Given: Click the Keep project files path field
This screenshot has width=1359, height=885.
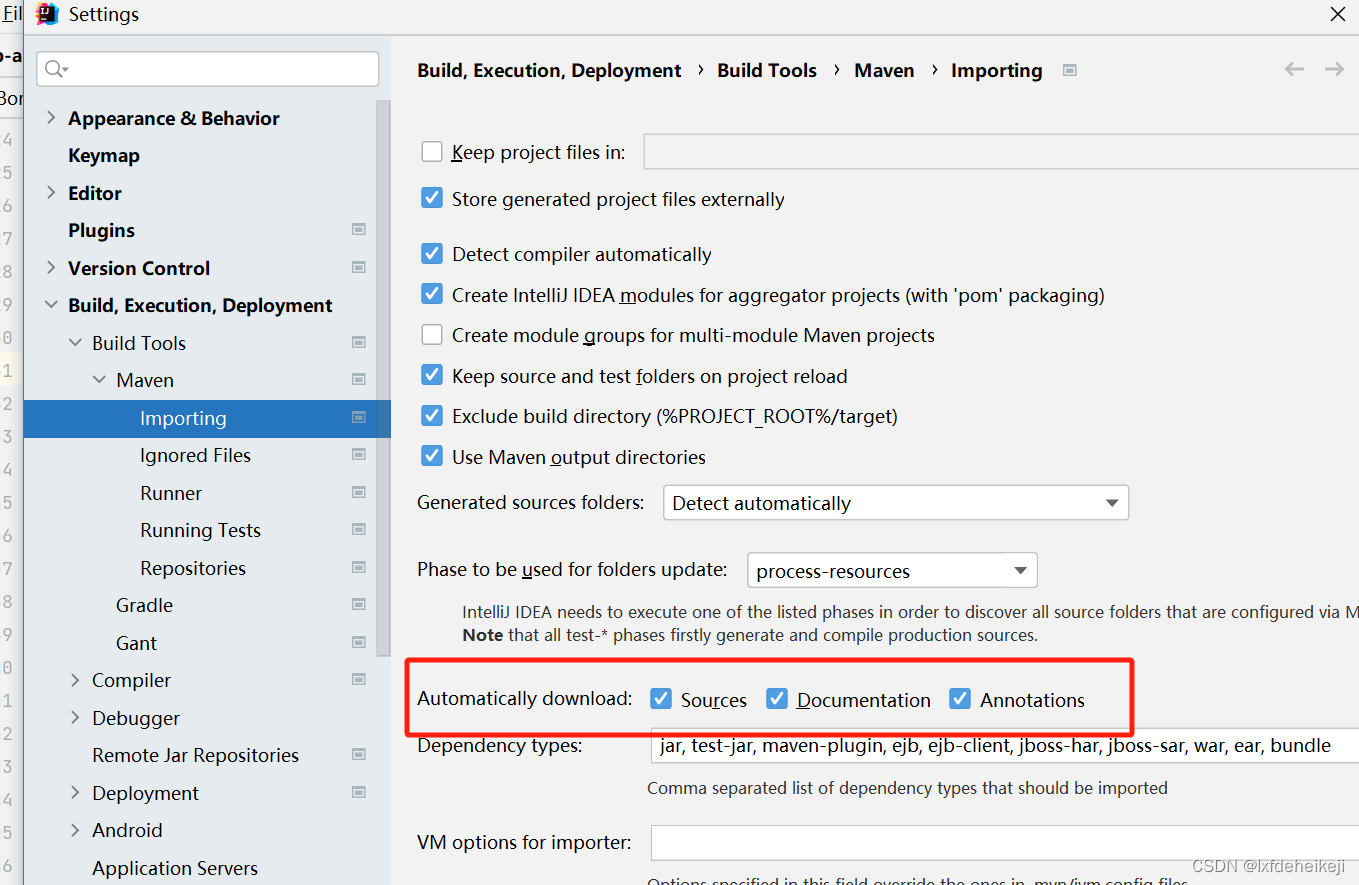Looking at the screenshot, I should tap(1001, 152).
